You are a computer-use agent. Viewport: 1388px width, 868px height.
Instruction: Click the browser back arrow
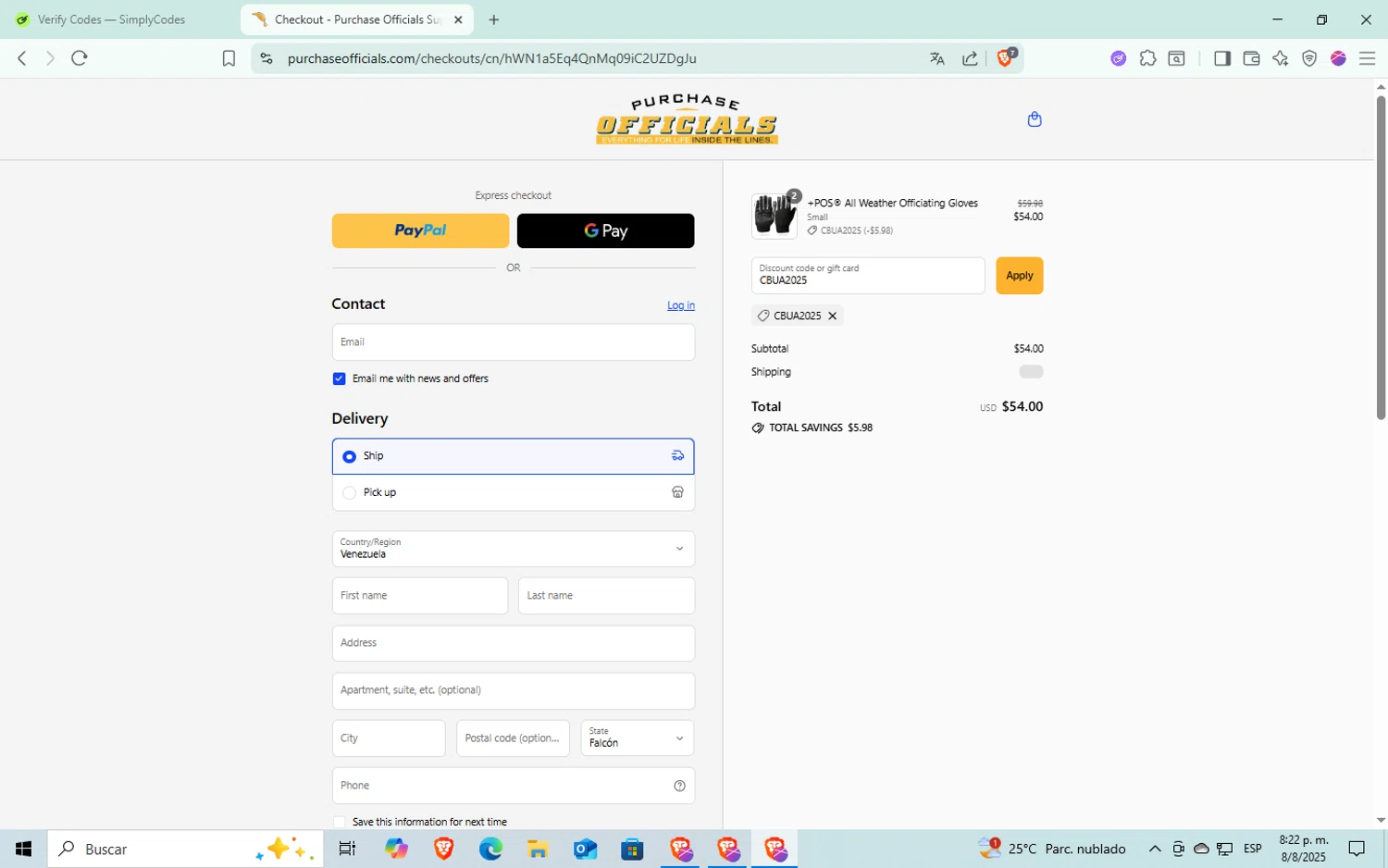(22, 58)
